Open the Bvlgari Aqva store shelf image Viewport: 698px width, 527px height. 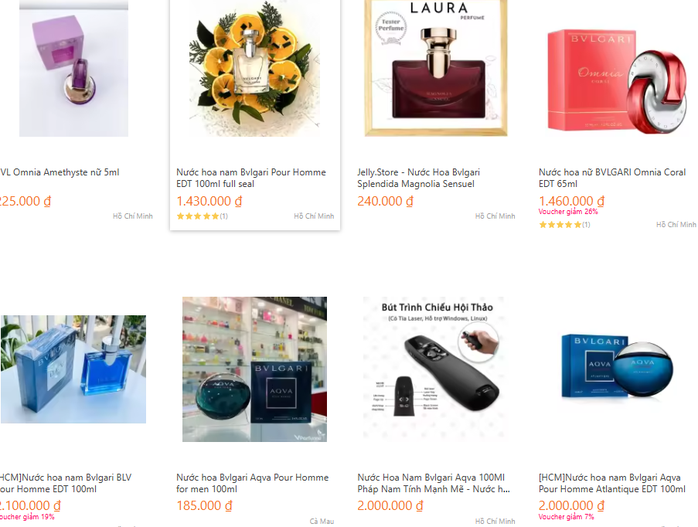tap(255, 369)
